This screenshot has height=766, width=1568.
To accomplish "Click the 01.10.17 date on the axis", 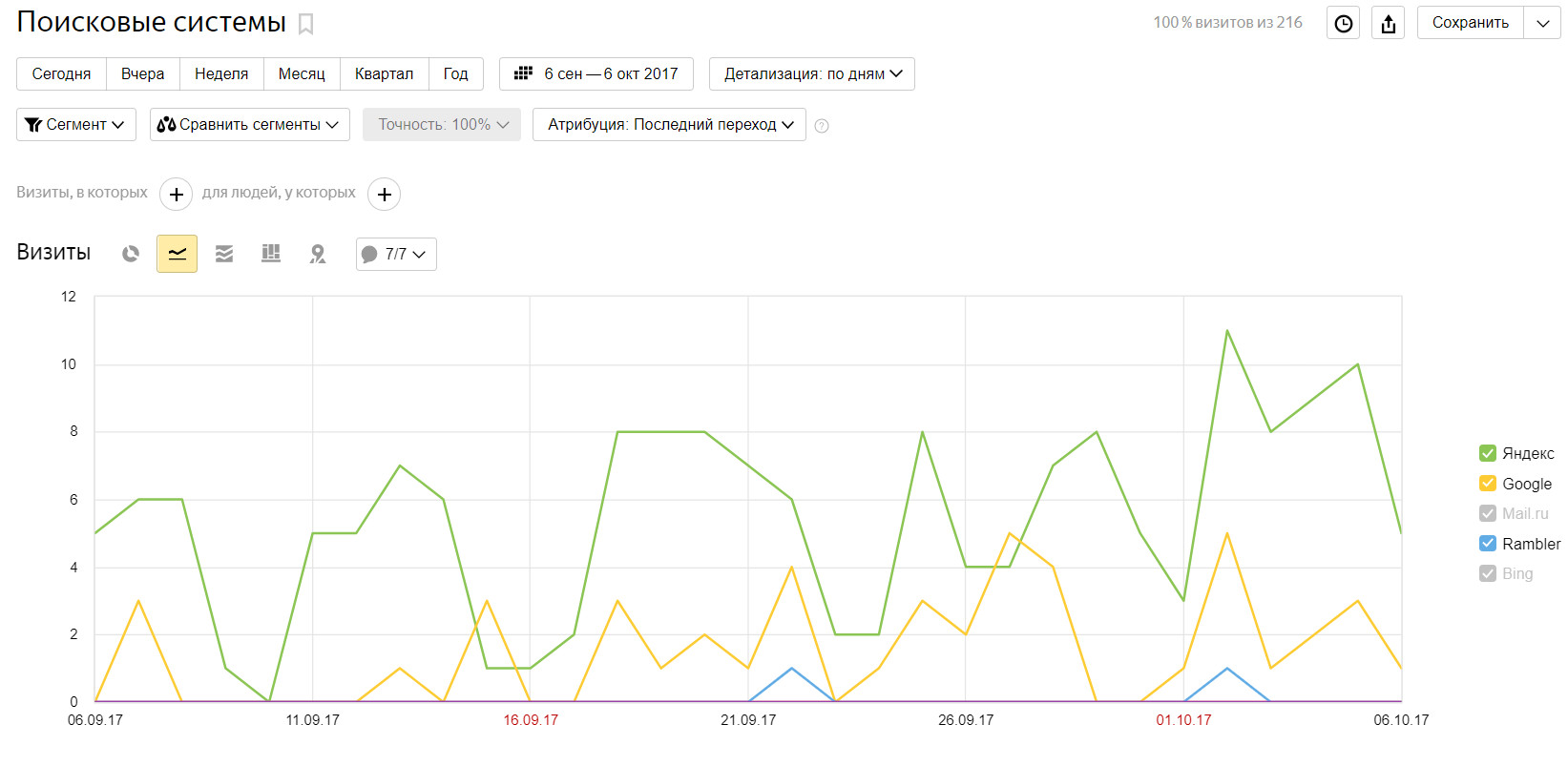I will pyautogui.click(x=1183, y=720).
